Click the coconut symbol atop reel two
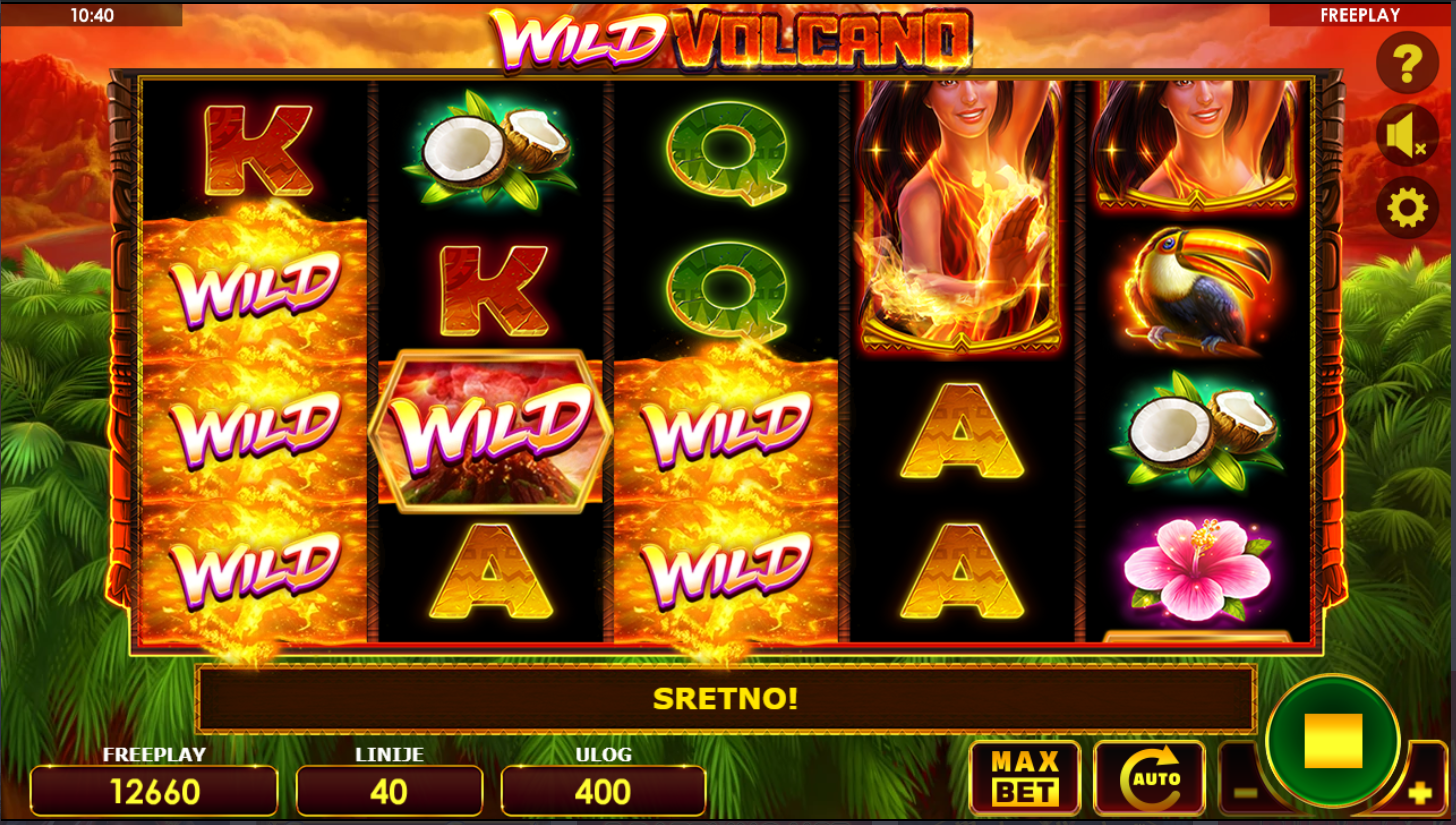Image resolution: width=1456 pixels, height=825 pixels. 490,149
